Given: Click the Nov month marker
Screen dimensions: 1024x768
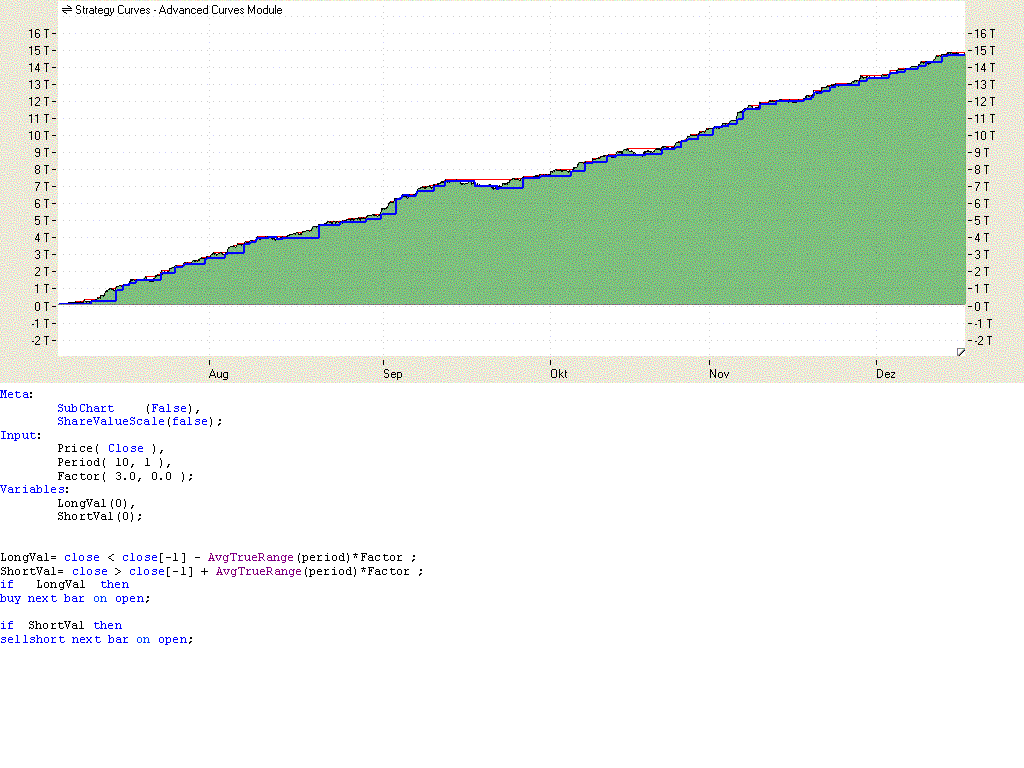Looking at the screenshot, I should pyautogui.click(x=719, y=374).
